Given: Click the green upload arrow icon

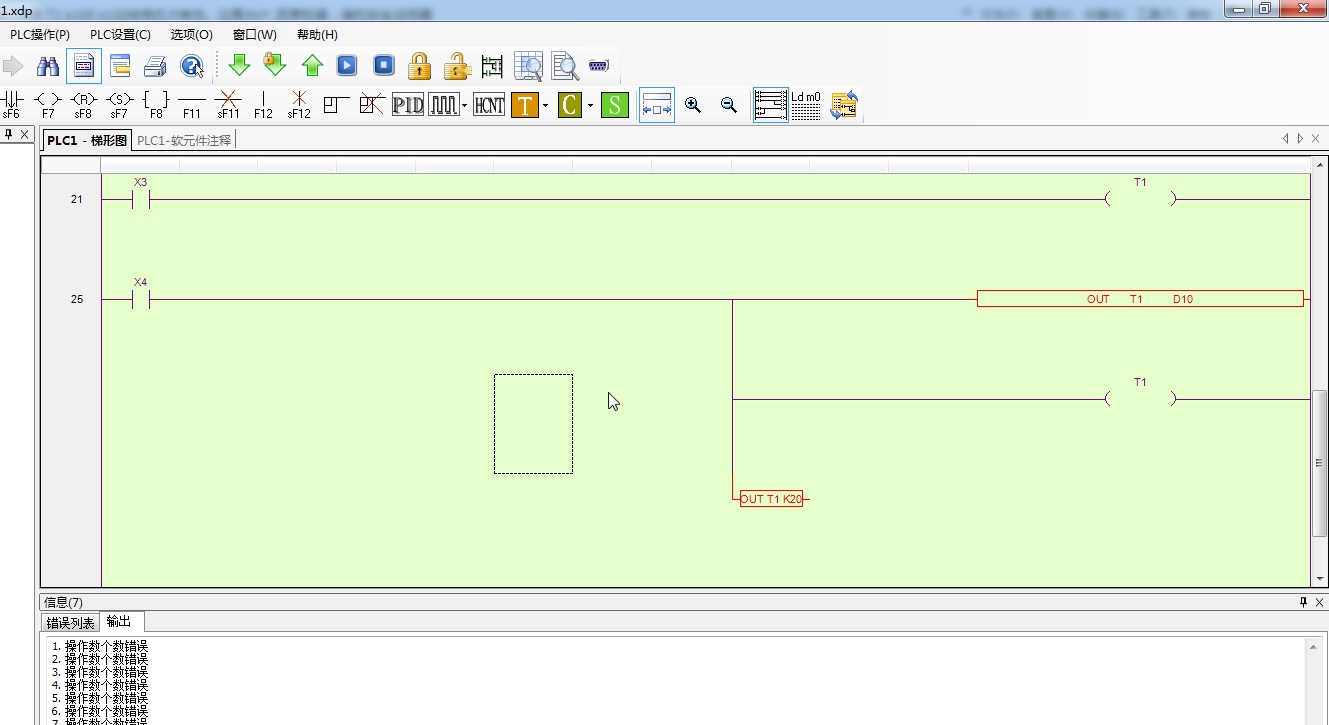Looking at the screenshot, I should 313,66.
